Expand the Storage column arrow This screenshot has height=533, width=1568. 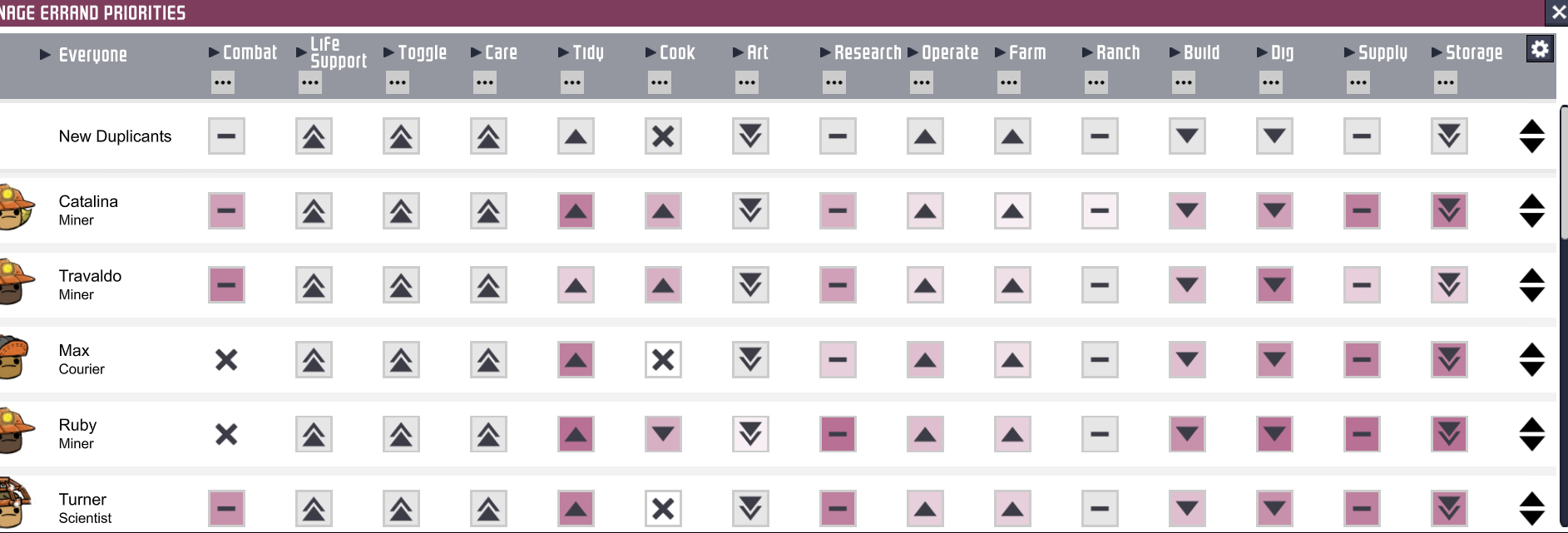click(1437, 52)
